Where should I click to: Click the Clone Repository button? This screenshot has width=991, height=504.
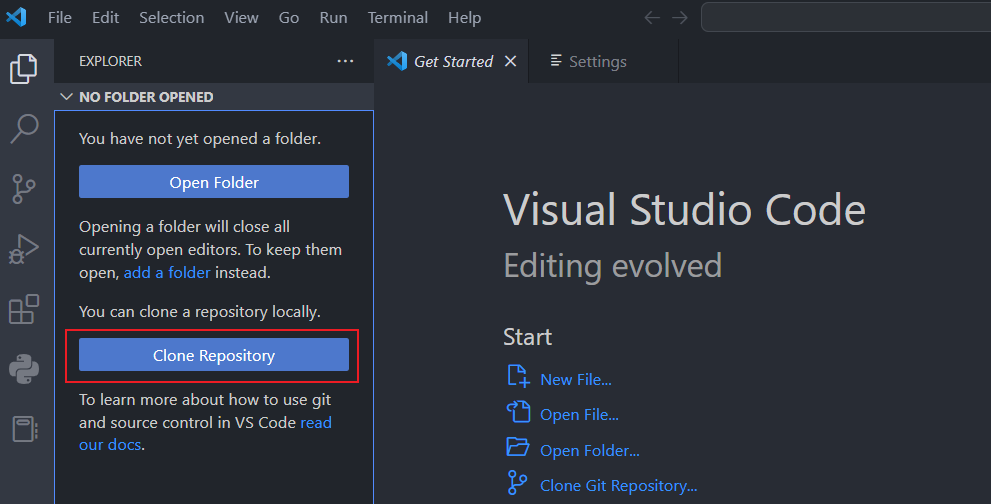pos(214,355)
